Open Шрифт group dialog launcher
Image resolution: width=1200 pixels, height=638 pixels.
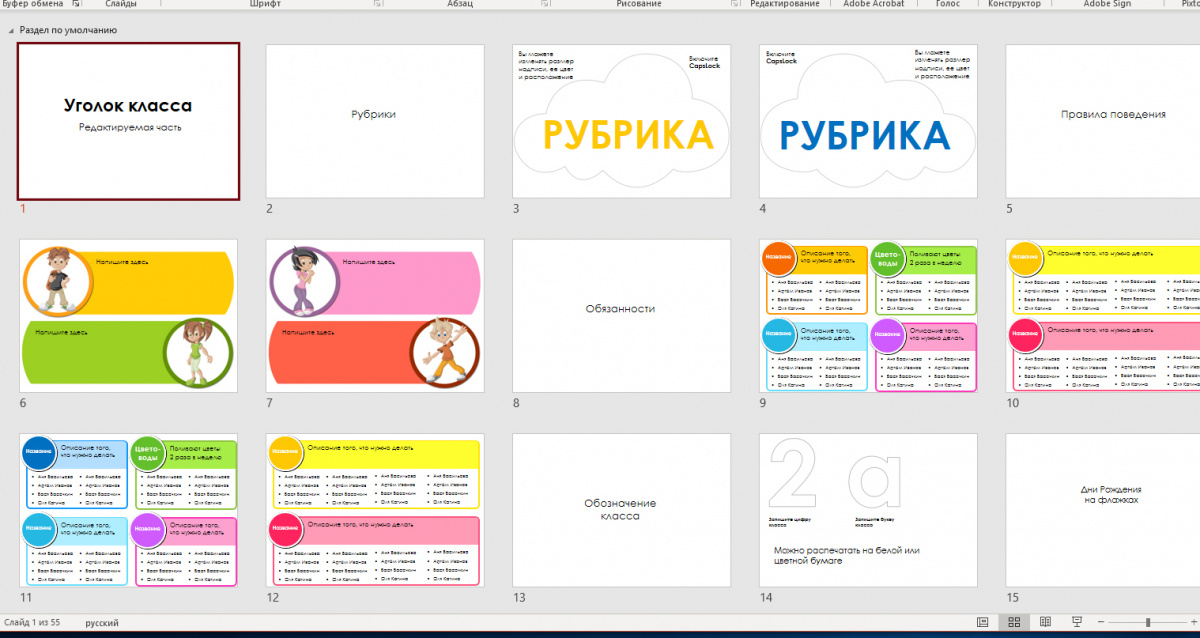click(378, 4)
